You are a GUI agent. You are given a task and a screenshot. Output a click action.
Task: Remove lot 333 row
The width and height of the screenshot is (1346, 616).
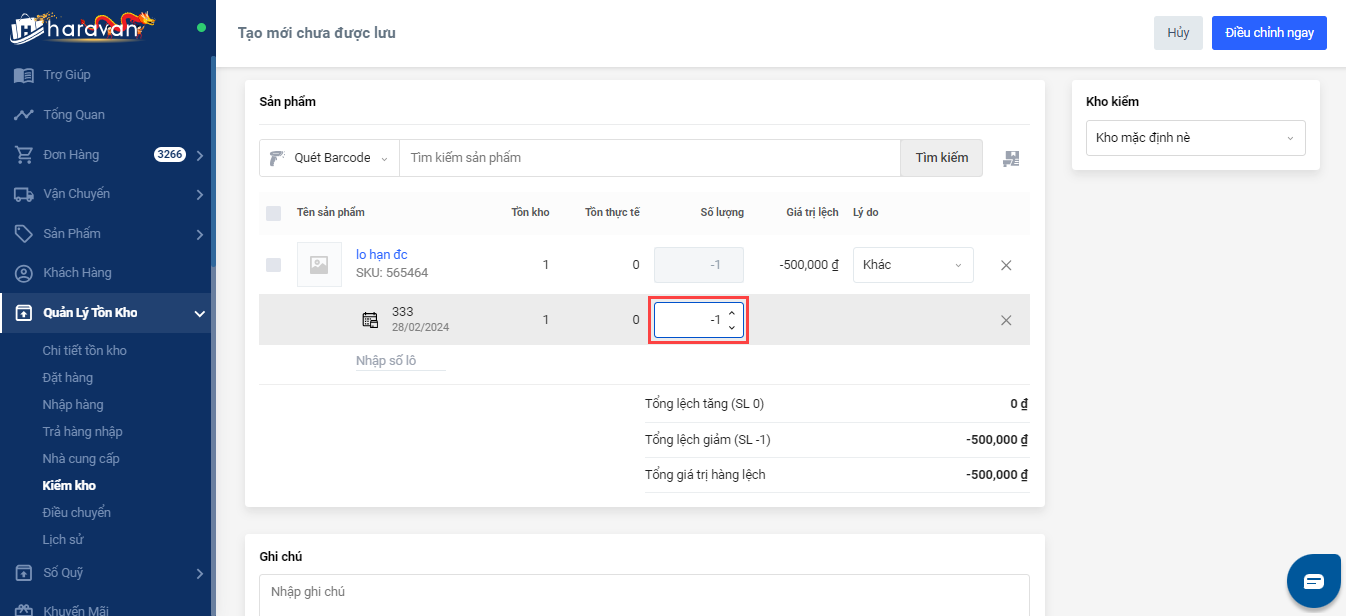(1006, 320)
